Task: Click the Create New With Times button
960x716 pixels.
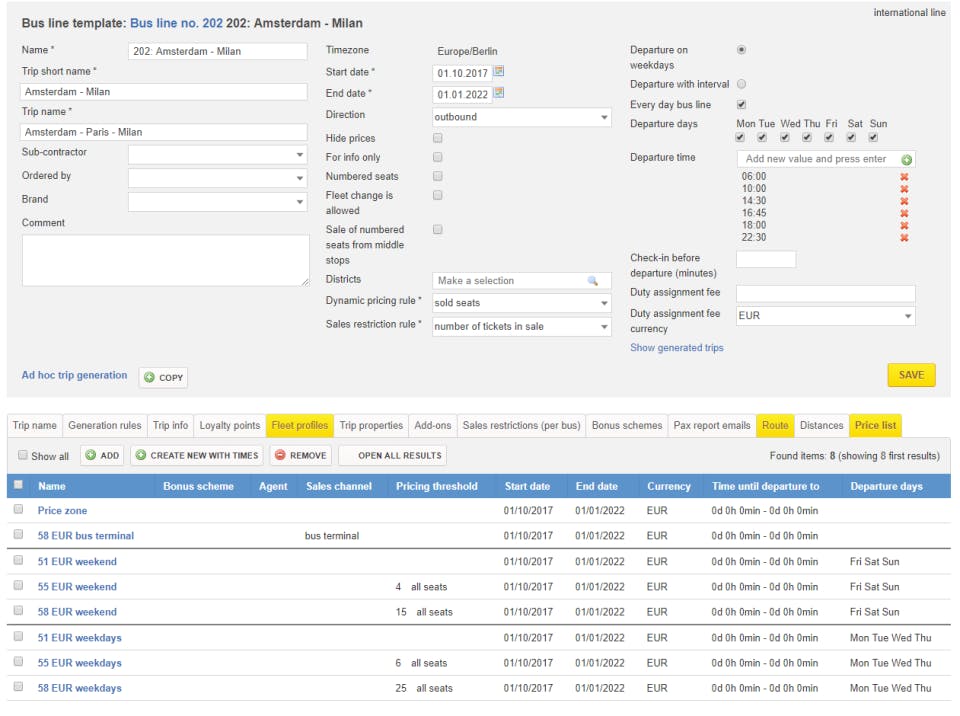Action: click(x=197, y=456)
